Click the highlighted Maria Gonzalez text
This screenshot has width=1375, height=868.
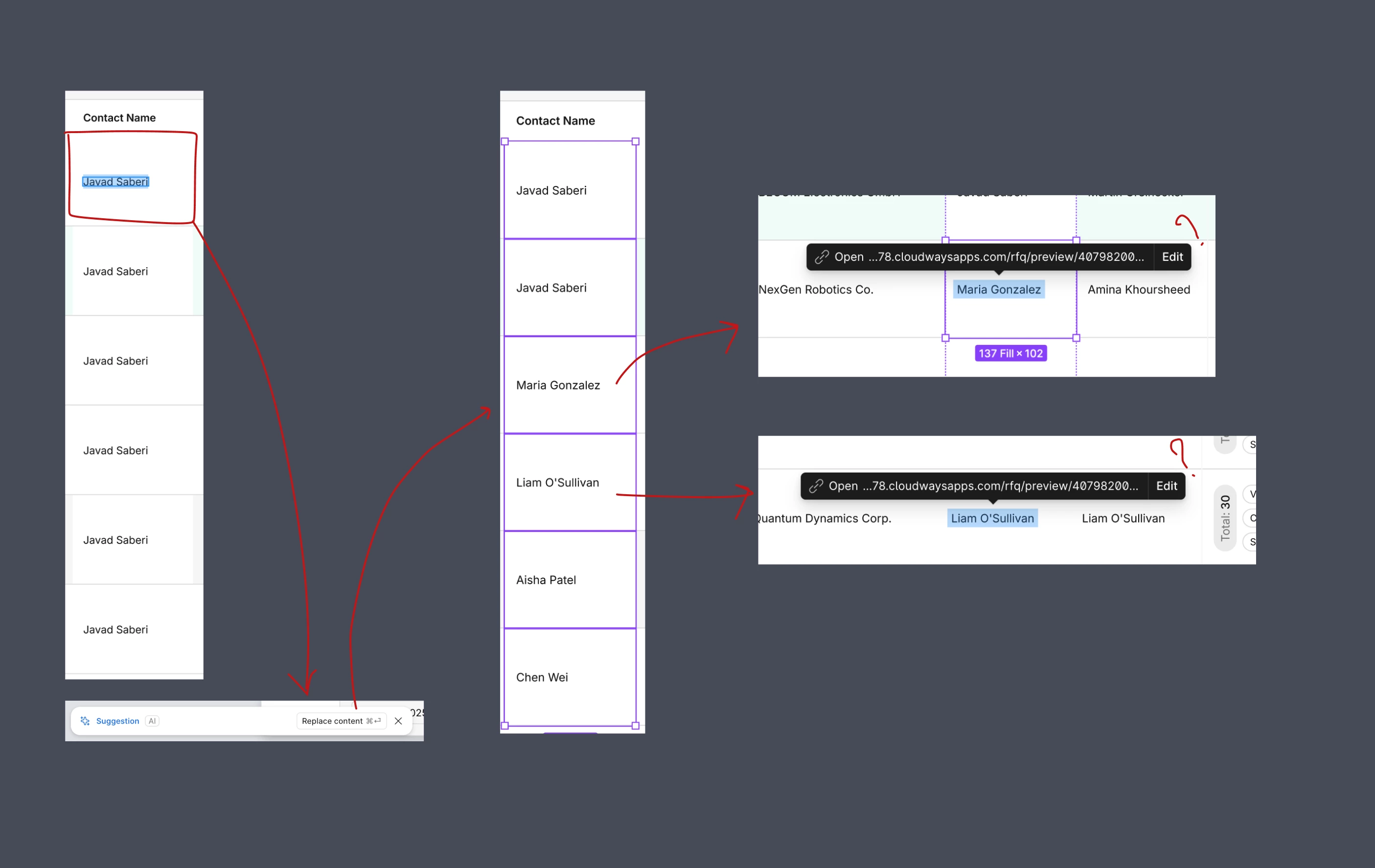[x=998, y=290]
